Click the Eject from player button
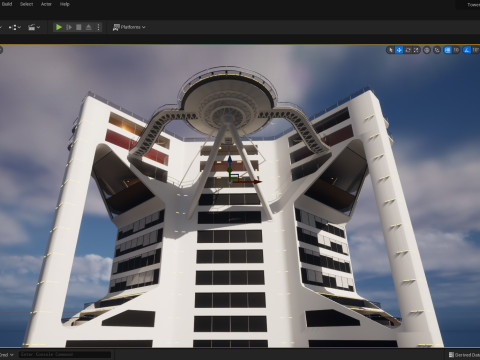This screenshot has width=480, height=360. pyautogui.click(x=88, y=27)
